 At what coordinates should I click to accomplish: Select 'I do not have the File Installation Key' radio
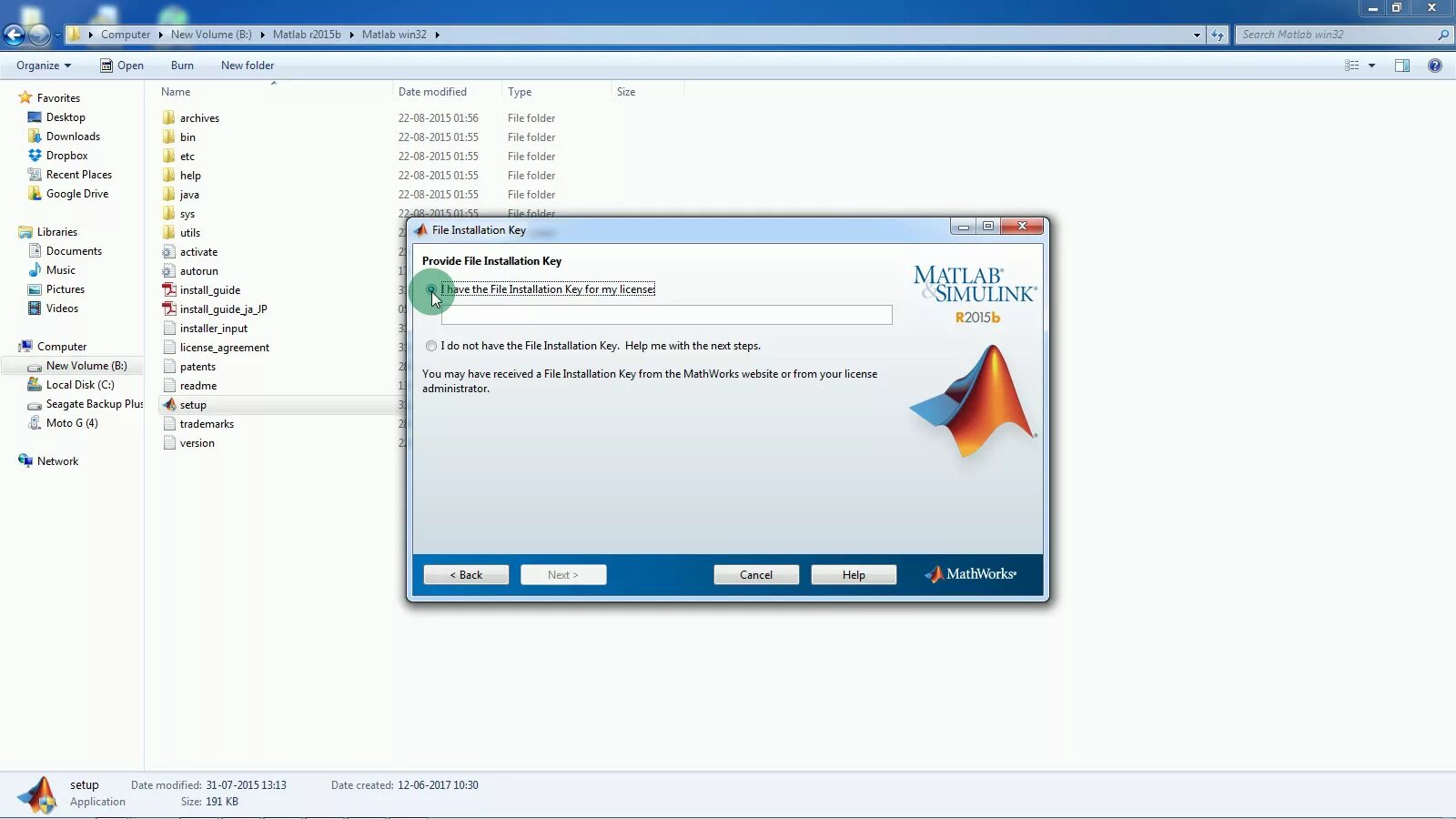pyautogui.click(x=431, y=346)
